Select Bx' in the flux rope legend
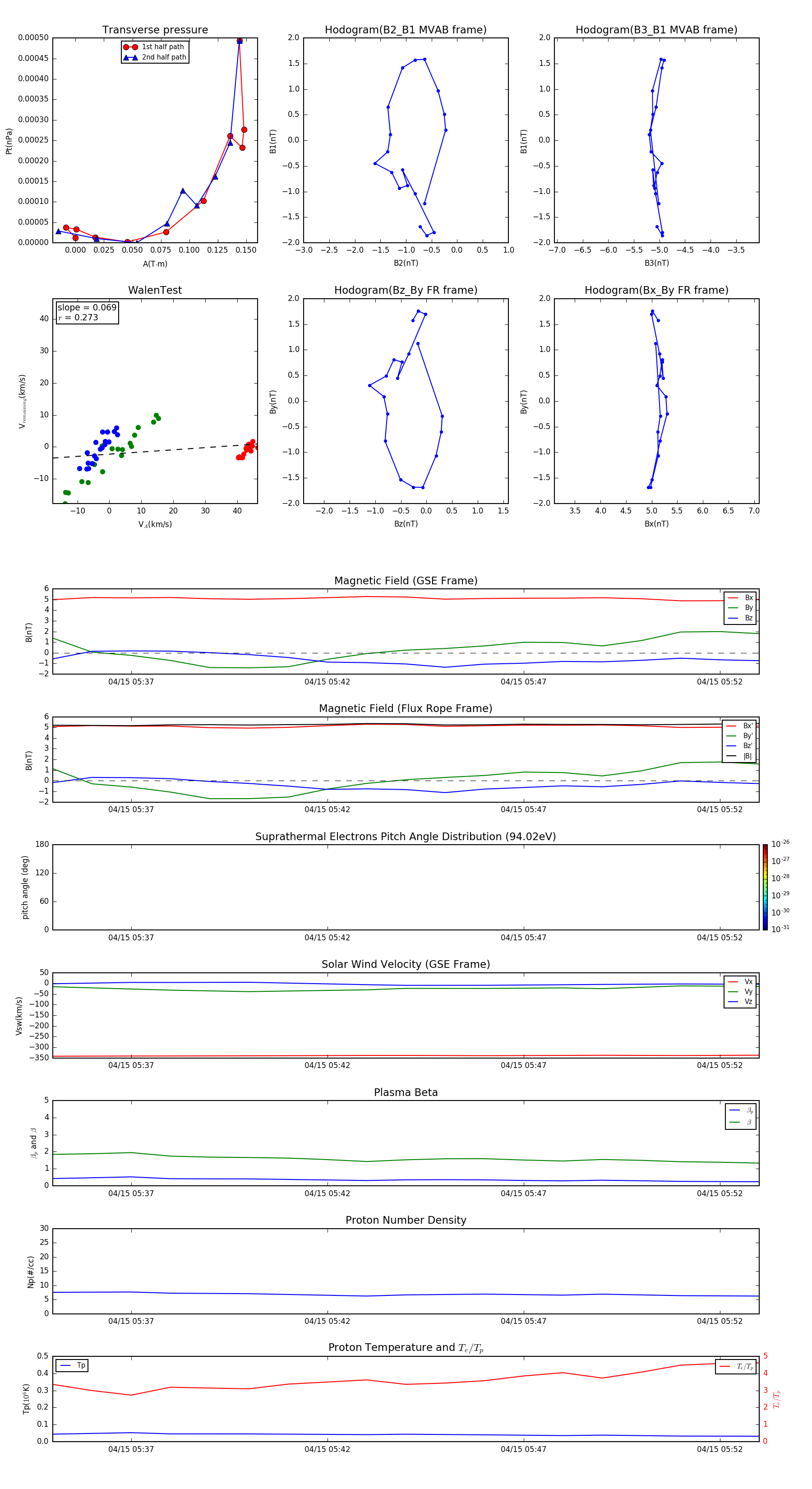The height and width of the screenshot is (1489, 812). [x=740, y=726]
